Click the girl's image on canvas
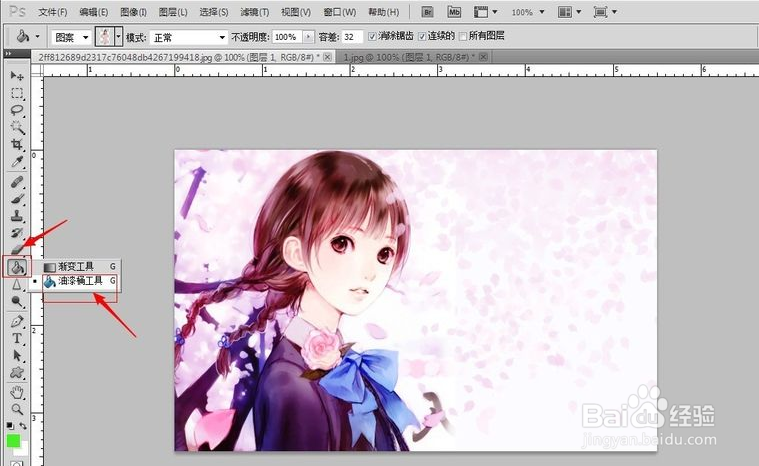This screenshot has height=466, width=759. 415,301
